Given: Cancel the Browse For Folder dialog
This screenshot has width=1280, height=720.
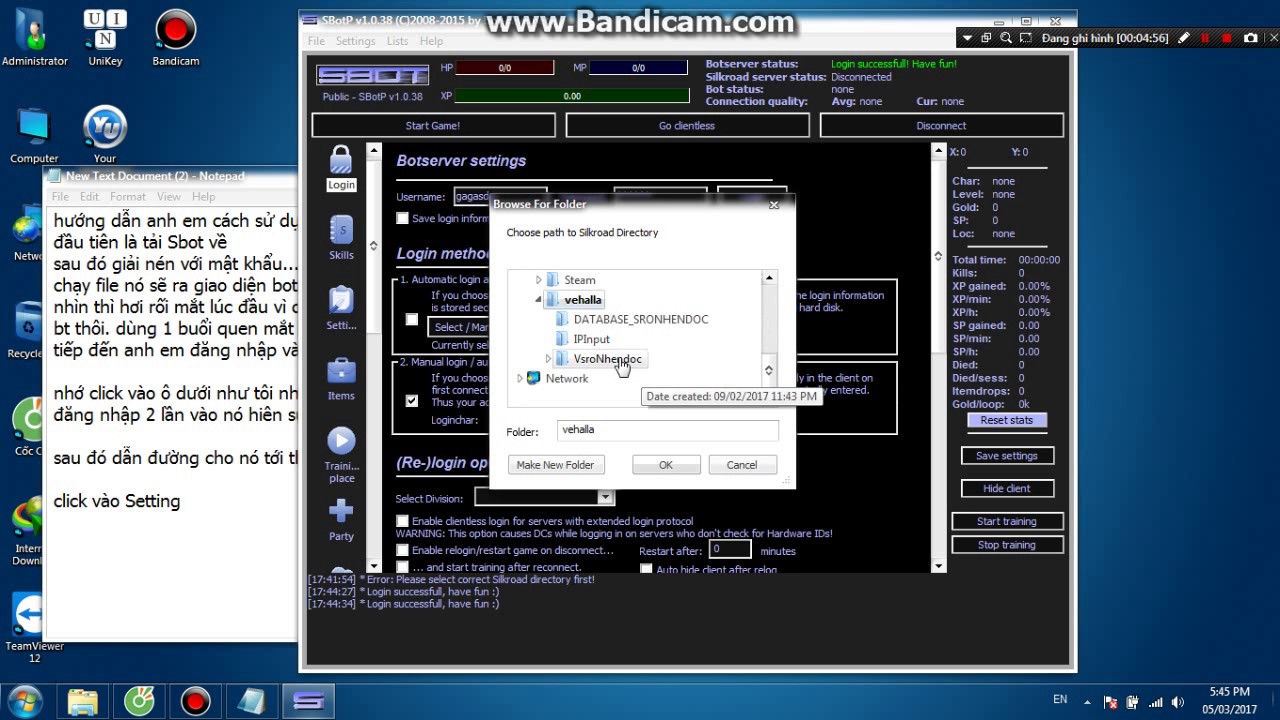Looking at the screenshot, I should coord(741,465).
